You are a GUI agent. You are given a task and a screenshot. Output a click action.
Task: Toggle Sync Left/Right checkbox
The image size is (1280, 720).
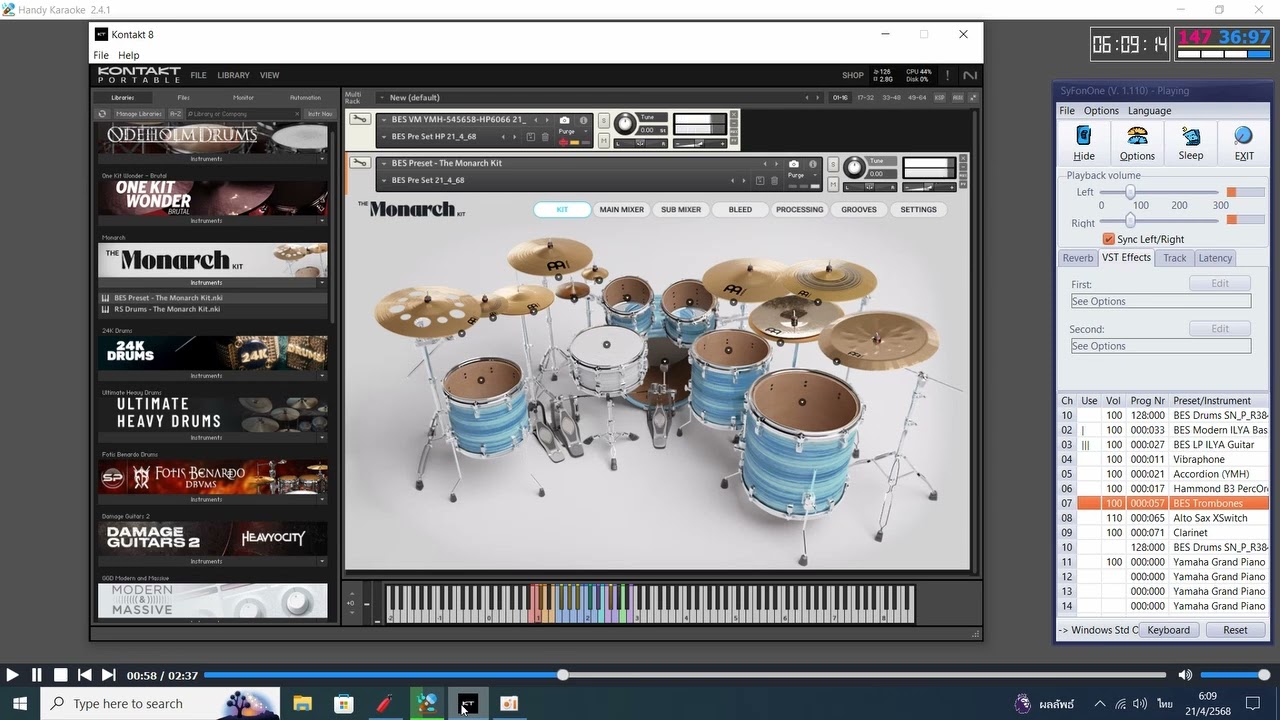(1108, 239)
